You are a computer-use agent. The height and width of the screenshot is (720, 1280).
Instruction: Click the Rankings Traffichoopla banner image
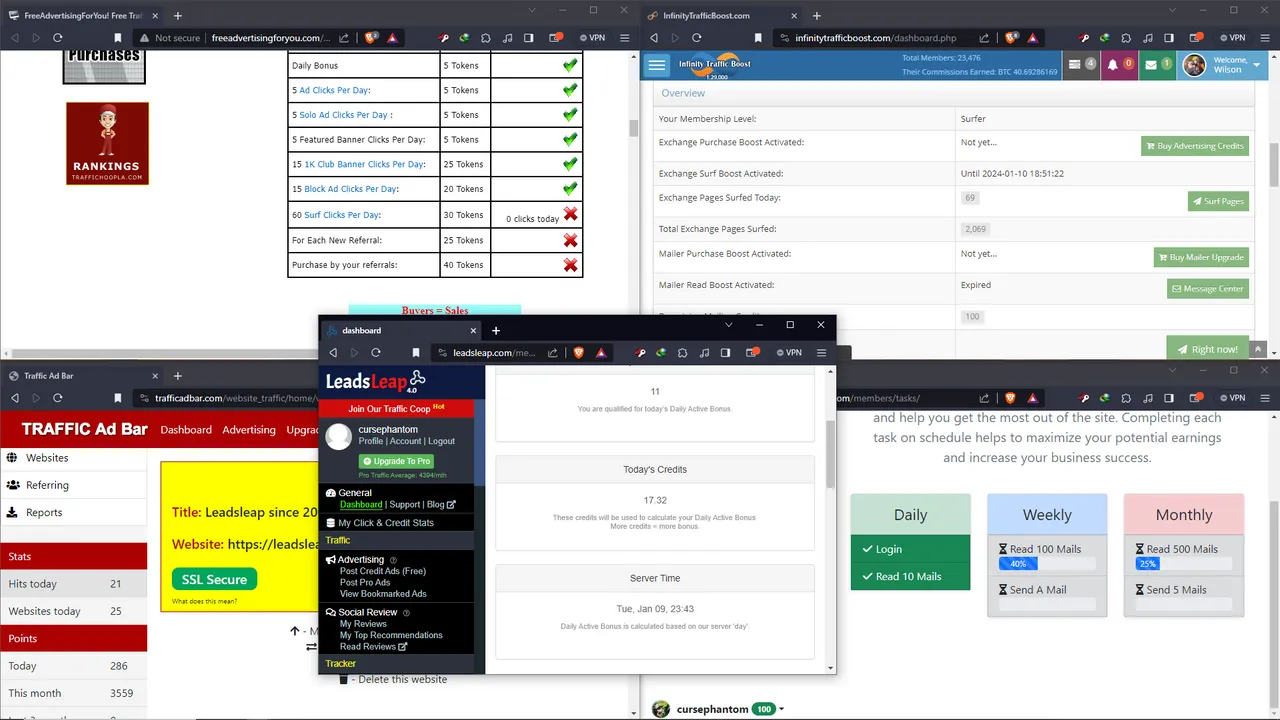(x=108, y=143)
